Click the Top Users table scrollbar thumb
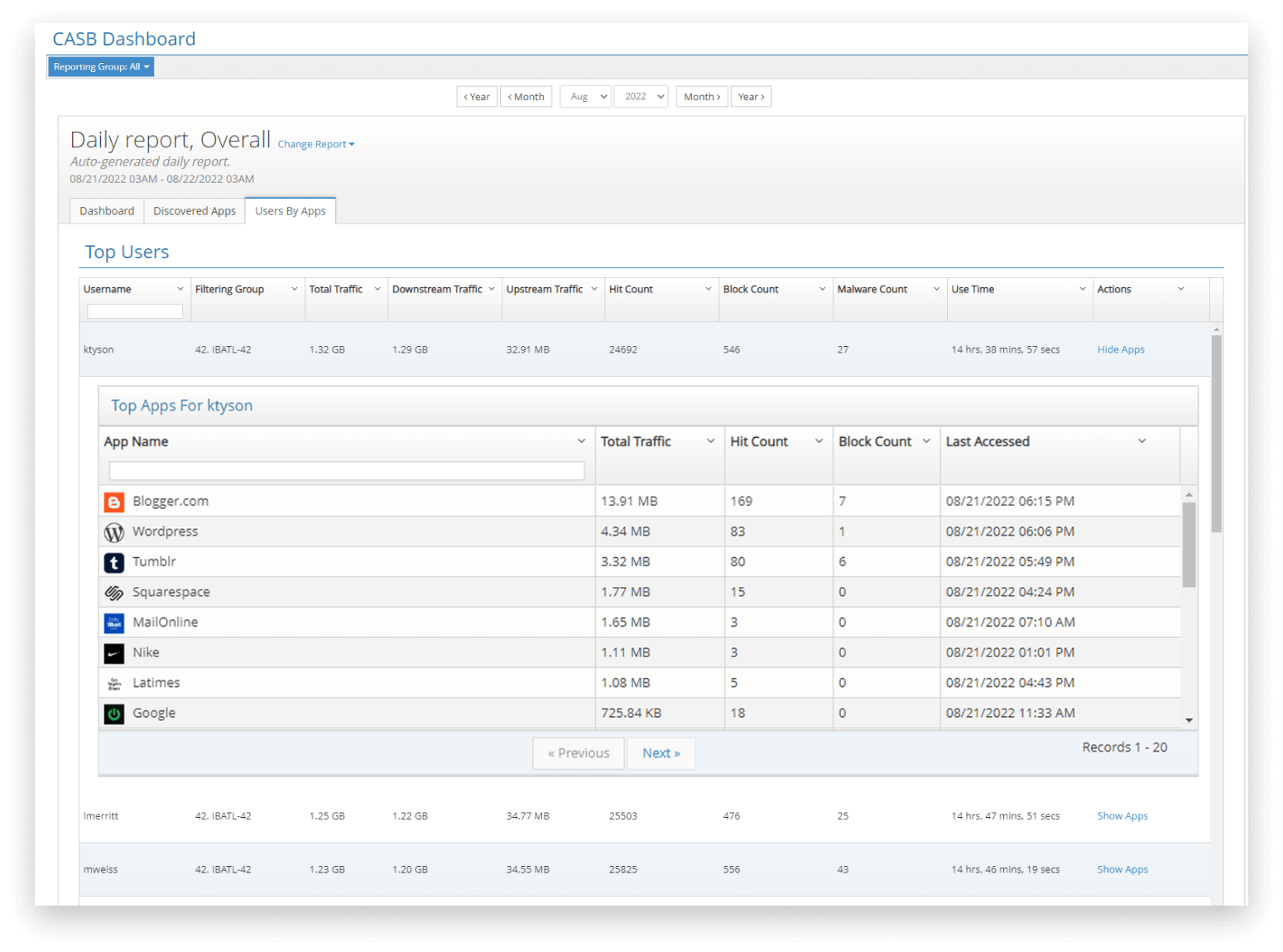The width and height of the screenshot is (1283, 952). click(1217, 434)
